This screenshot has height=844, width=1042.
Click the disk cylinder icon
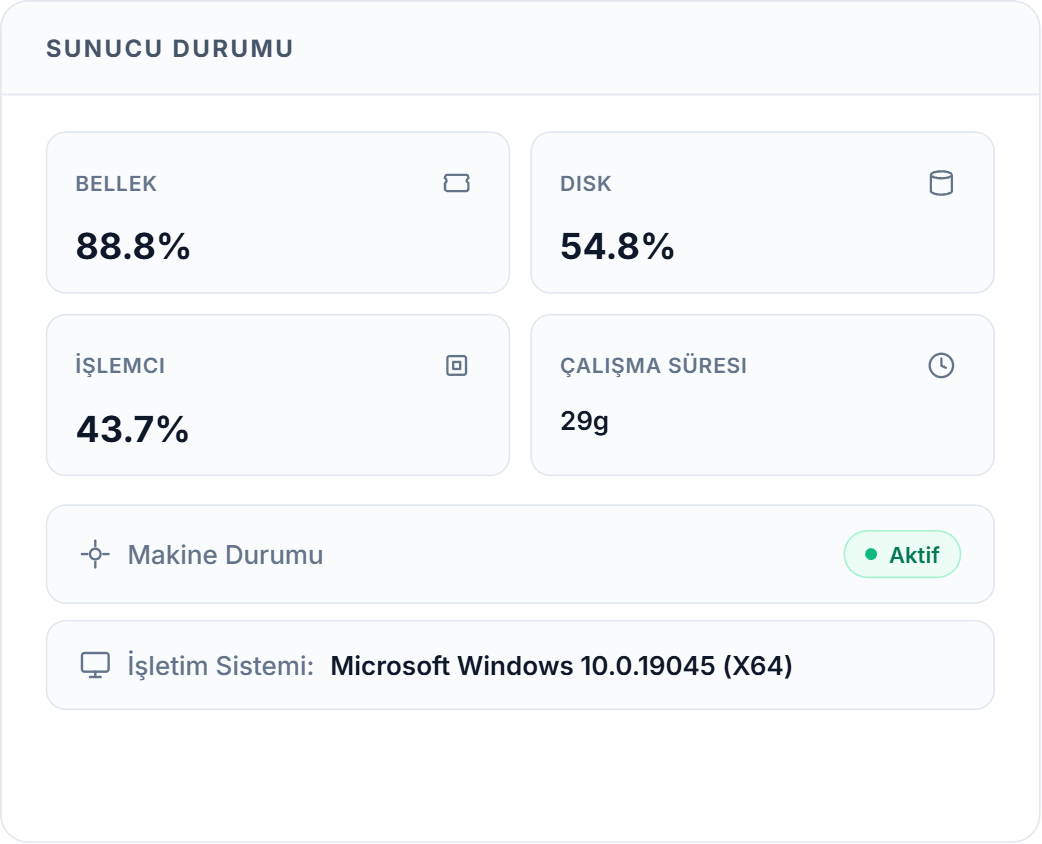point(941,183)
